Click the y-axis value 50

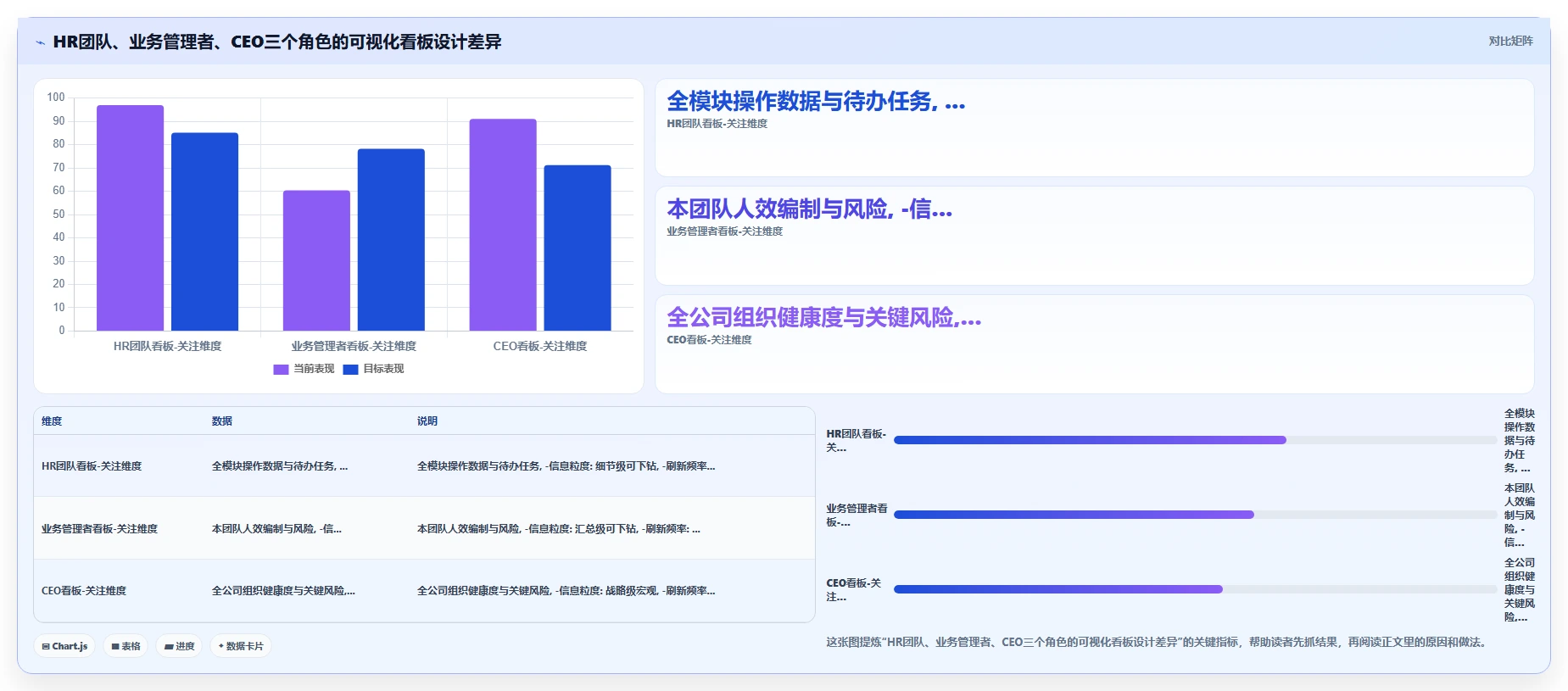59,214
